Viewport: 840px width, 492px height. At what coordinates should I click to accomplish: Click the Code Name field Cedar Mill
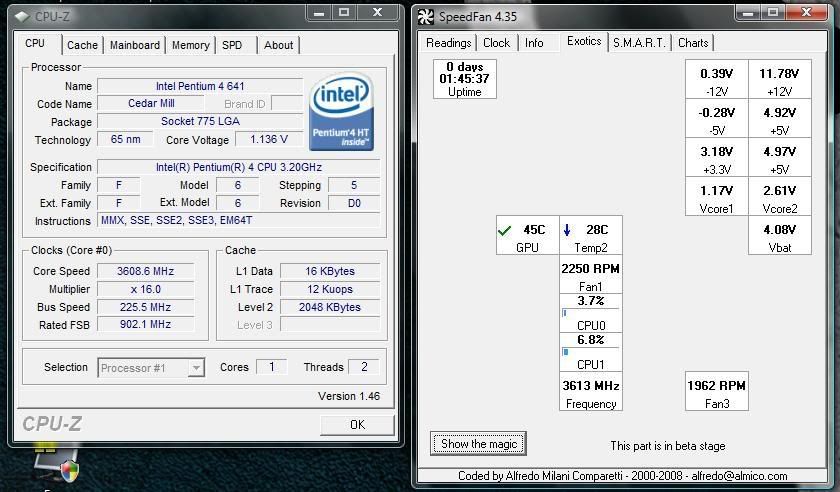point(151,103)
